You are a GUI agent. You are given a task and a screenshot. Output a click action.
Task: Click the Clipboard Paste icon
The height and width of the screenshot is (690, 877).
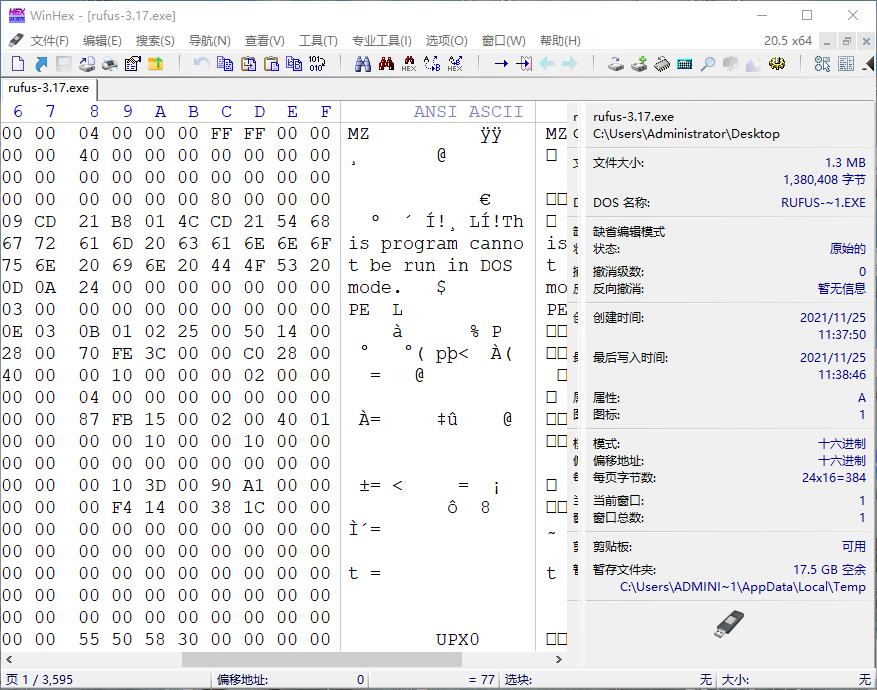[x=271, y=64]
